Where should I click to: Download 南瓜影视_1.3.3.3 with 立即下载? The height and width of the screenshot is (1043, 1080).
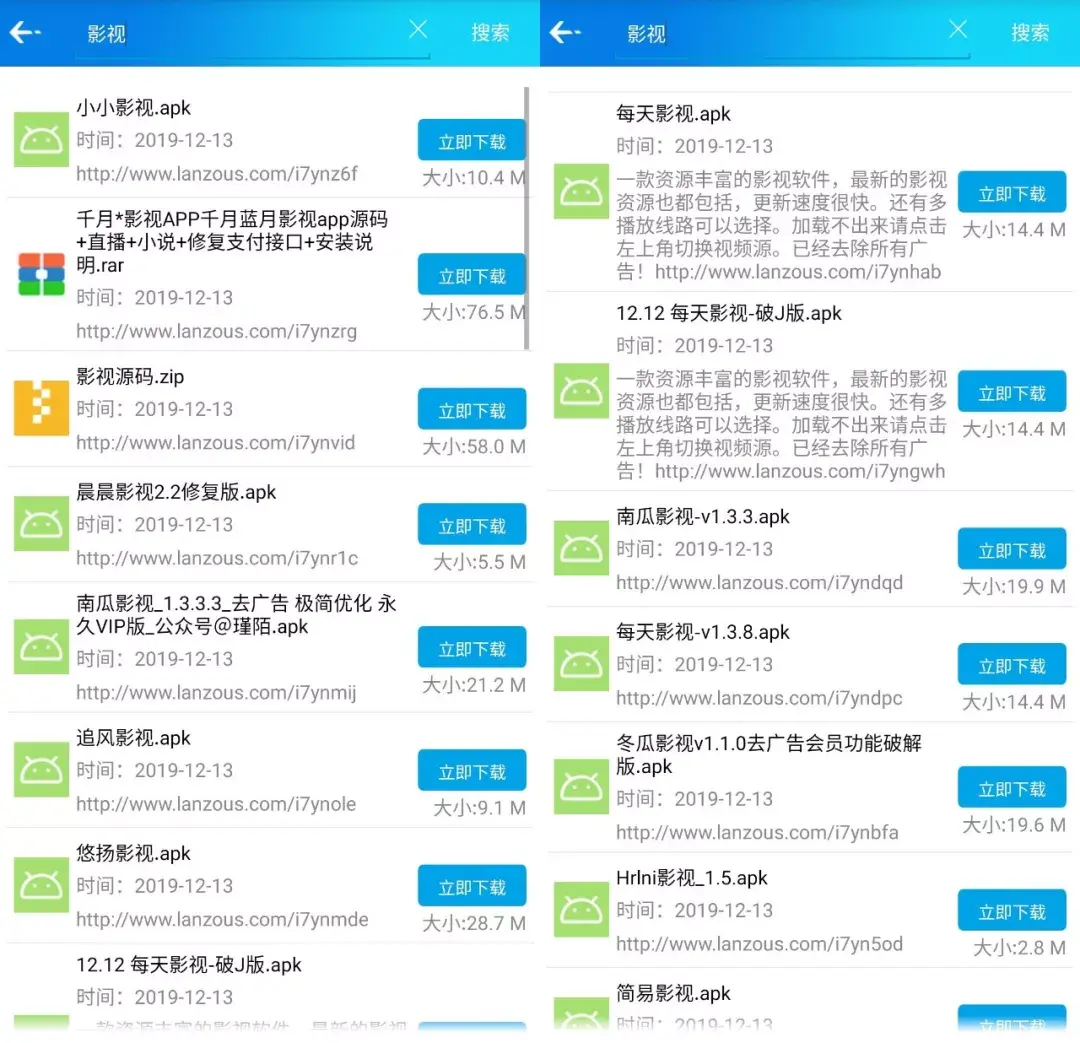pyautogui.click(x=472, y=647)
